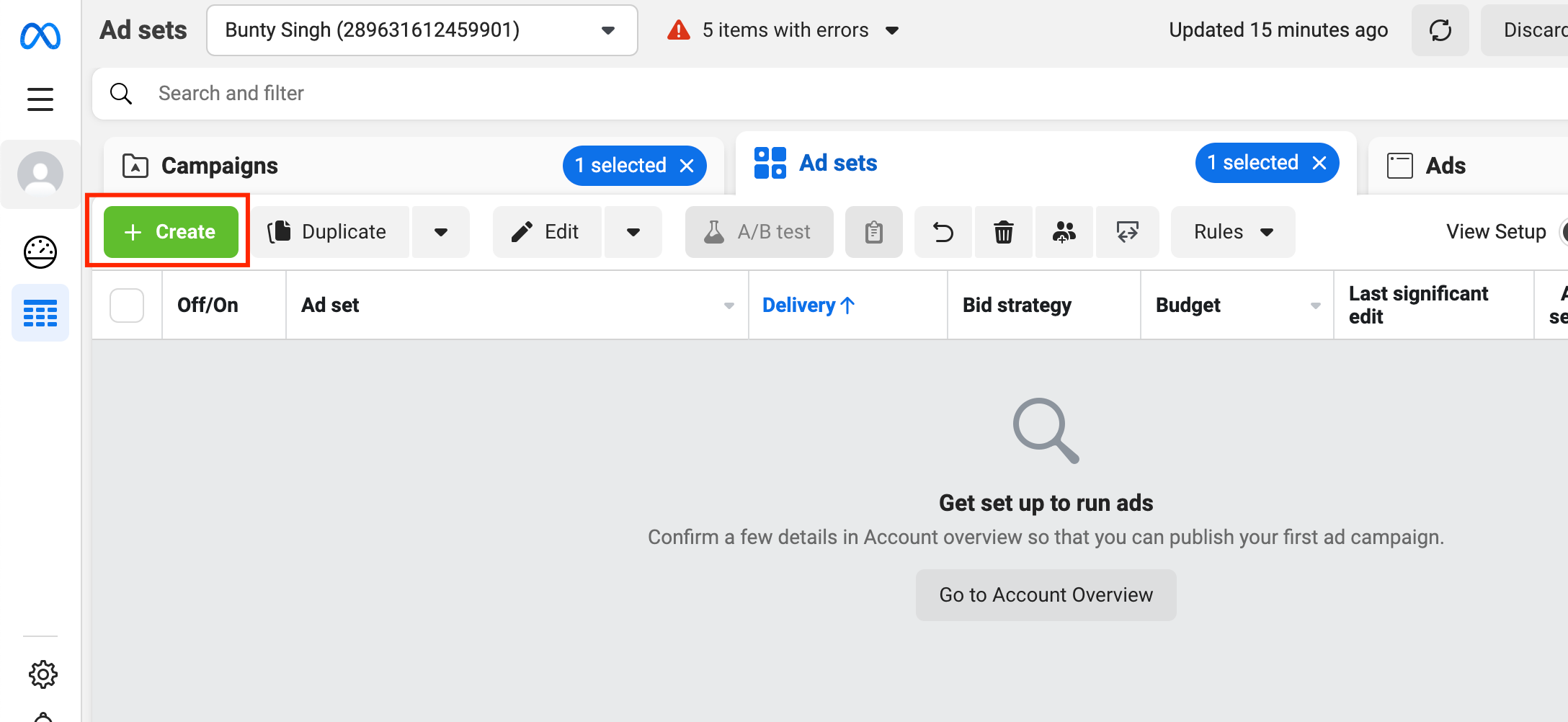Screen dimensions: 1568x722
Task: Click the green Create button
Action: coord(171,232)
